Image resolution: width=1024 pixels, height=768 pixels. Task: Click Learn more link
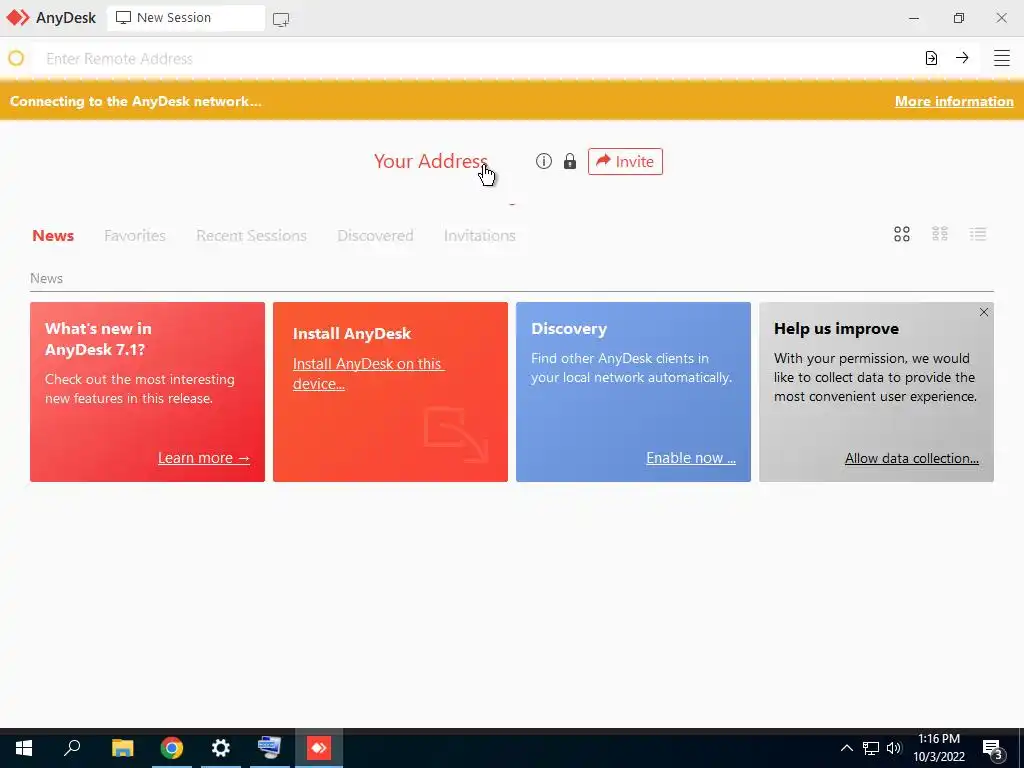coord(204,458)
